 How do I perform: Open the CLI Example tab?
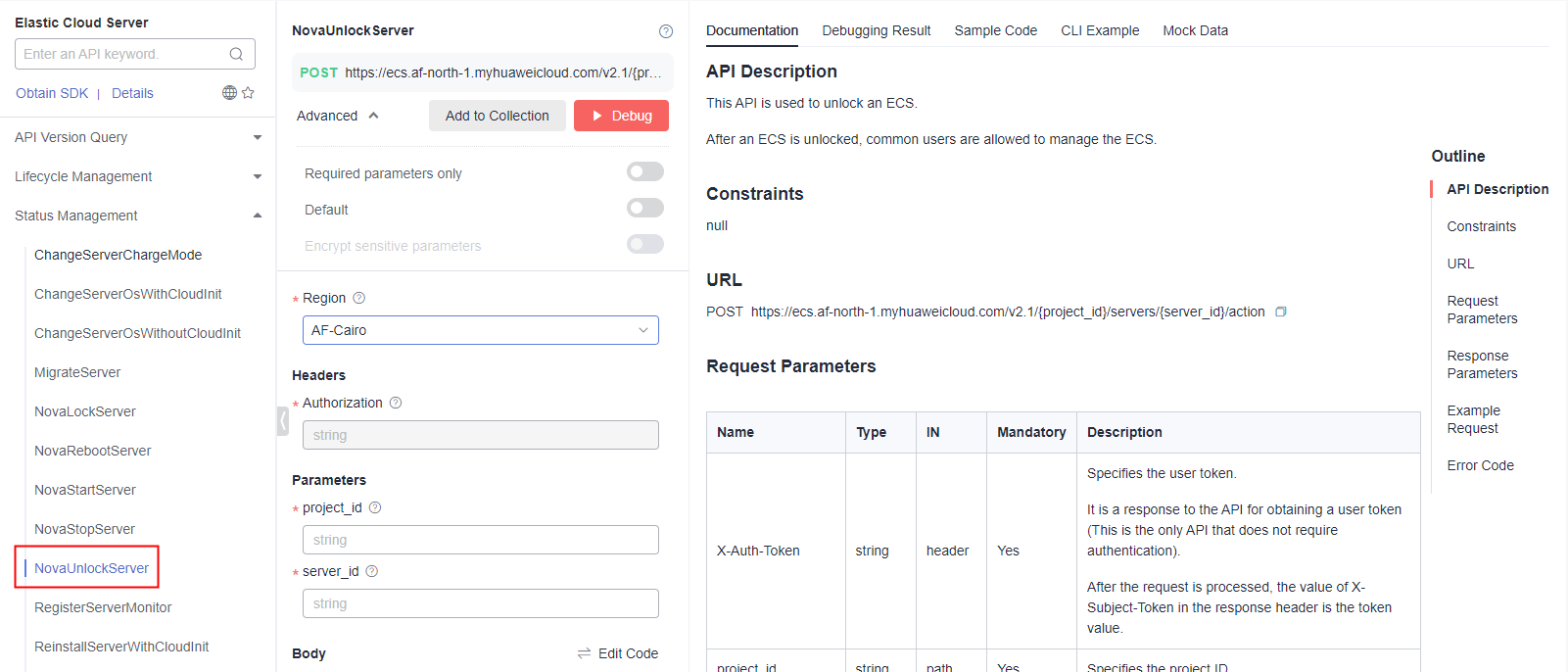[1100, 30]
